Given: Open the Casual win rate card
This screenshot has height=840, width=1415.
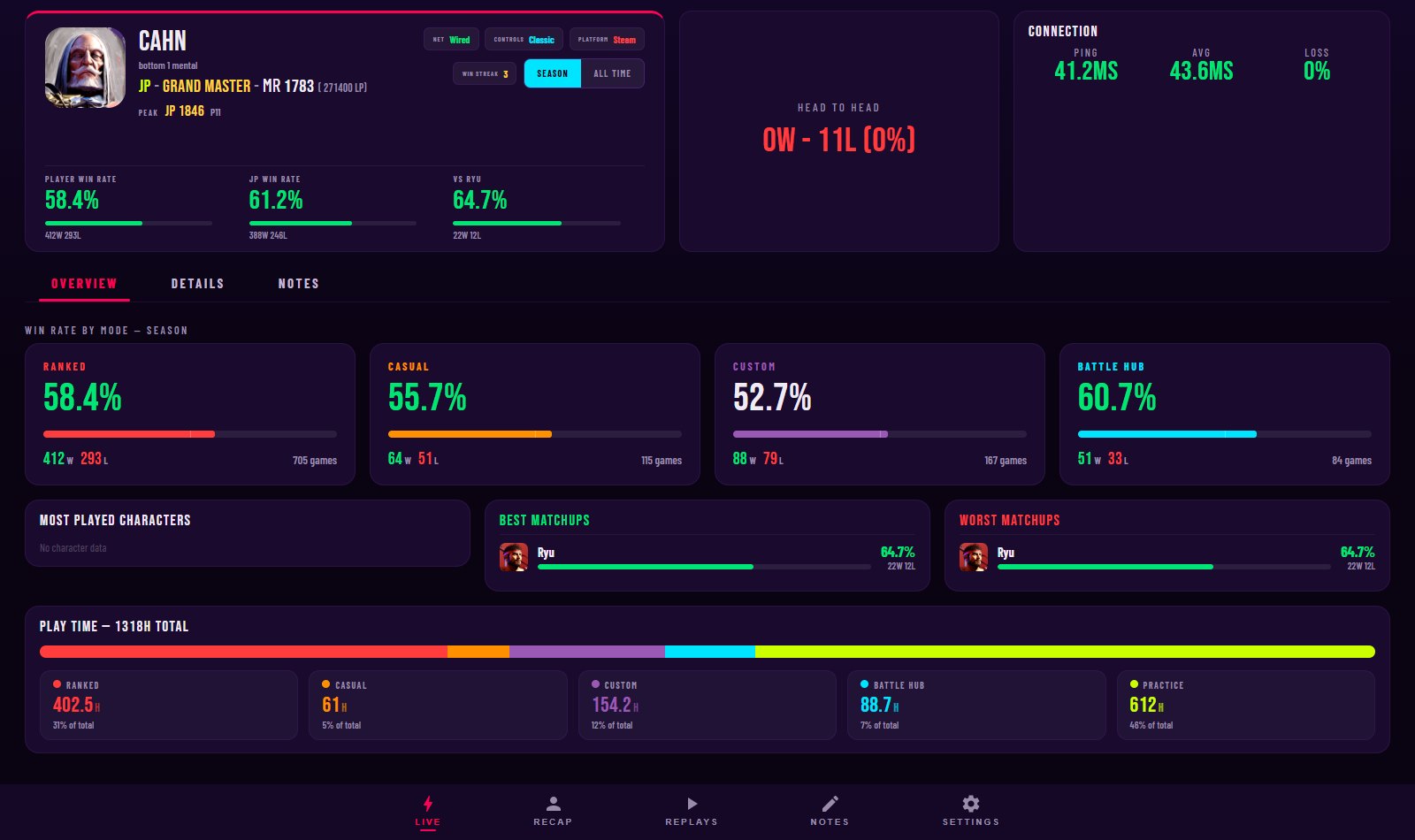Looking at the screenshot, I should (535, 414).
